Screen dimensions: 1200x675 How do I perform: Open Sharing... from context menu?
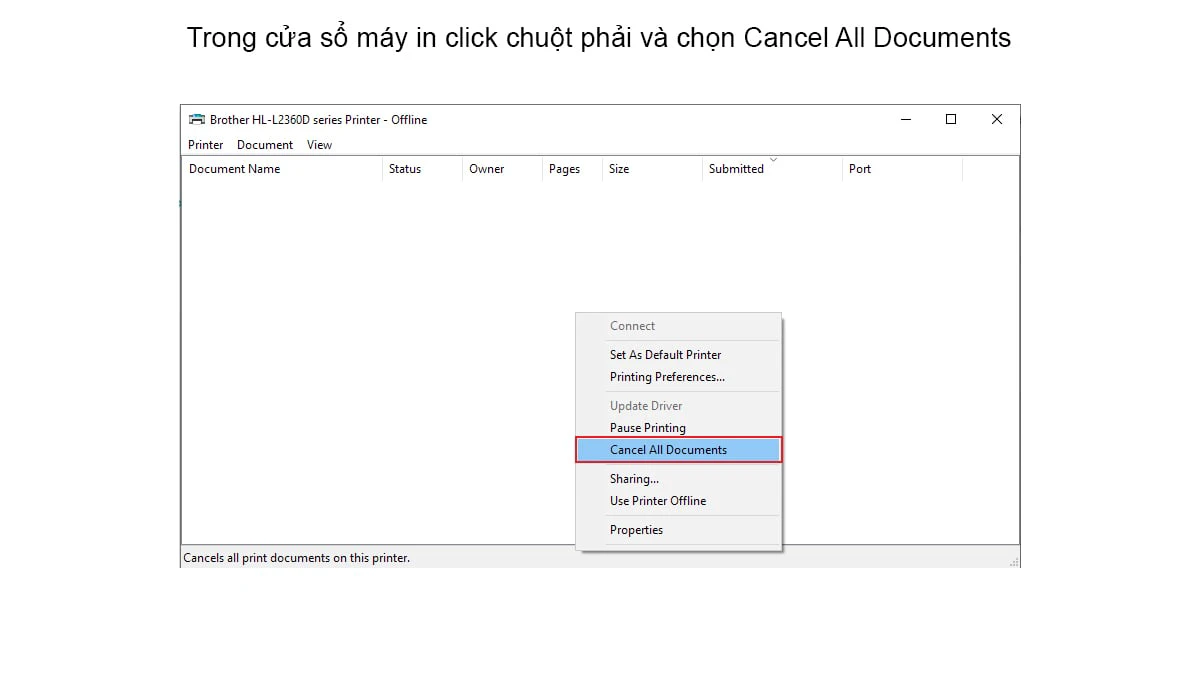point(678,479)
